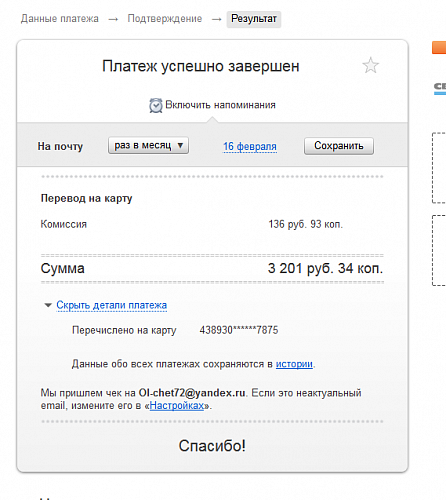Click the email address Ol-chet72@yandex.ru
Image resolution: width=446 pixels, height=500 pixels.
tap(192, 393)
